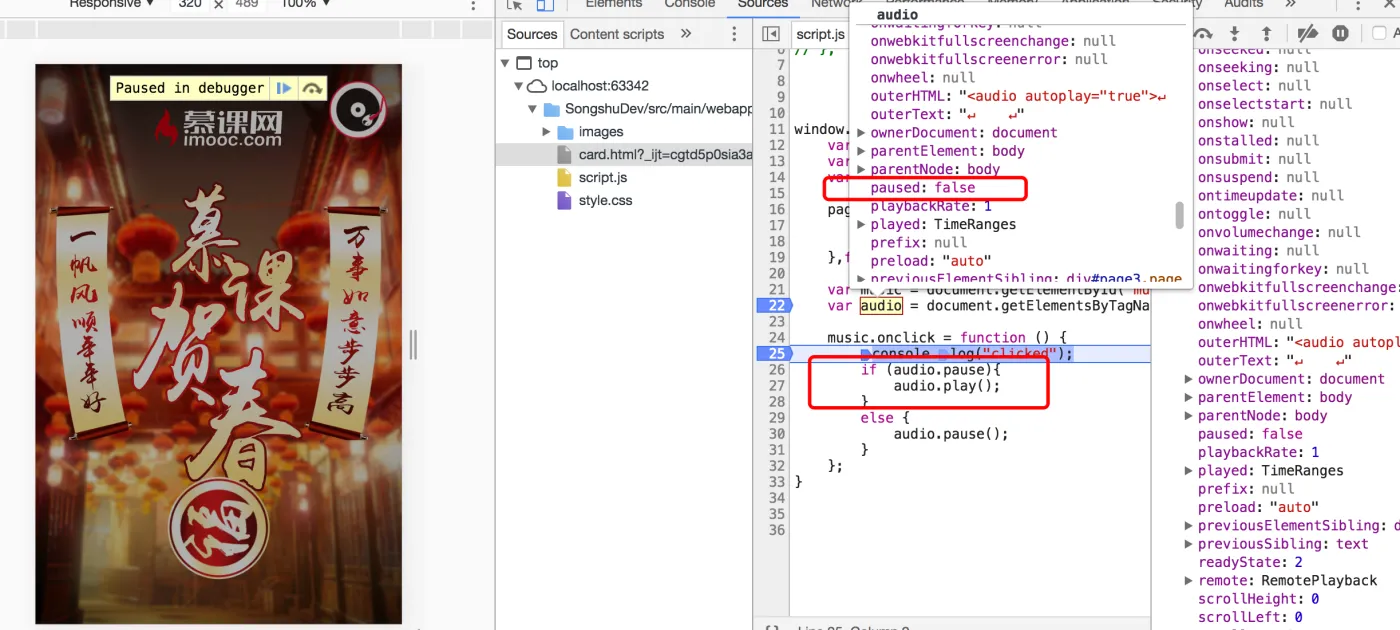Toggle the breakpoint on line 22

(772, 305)
